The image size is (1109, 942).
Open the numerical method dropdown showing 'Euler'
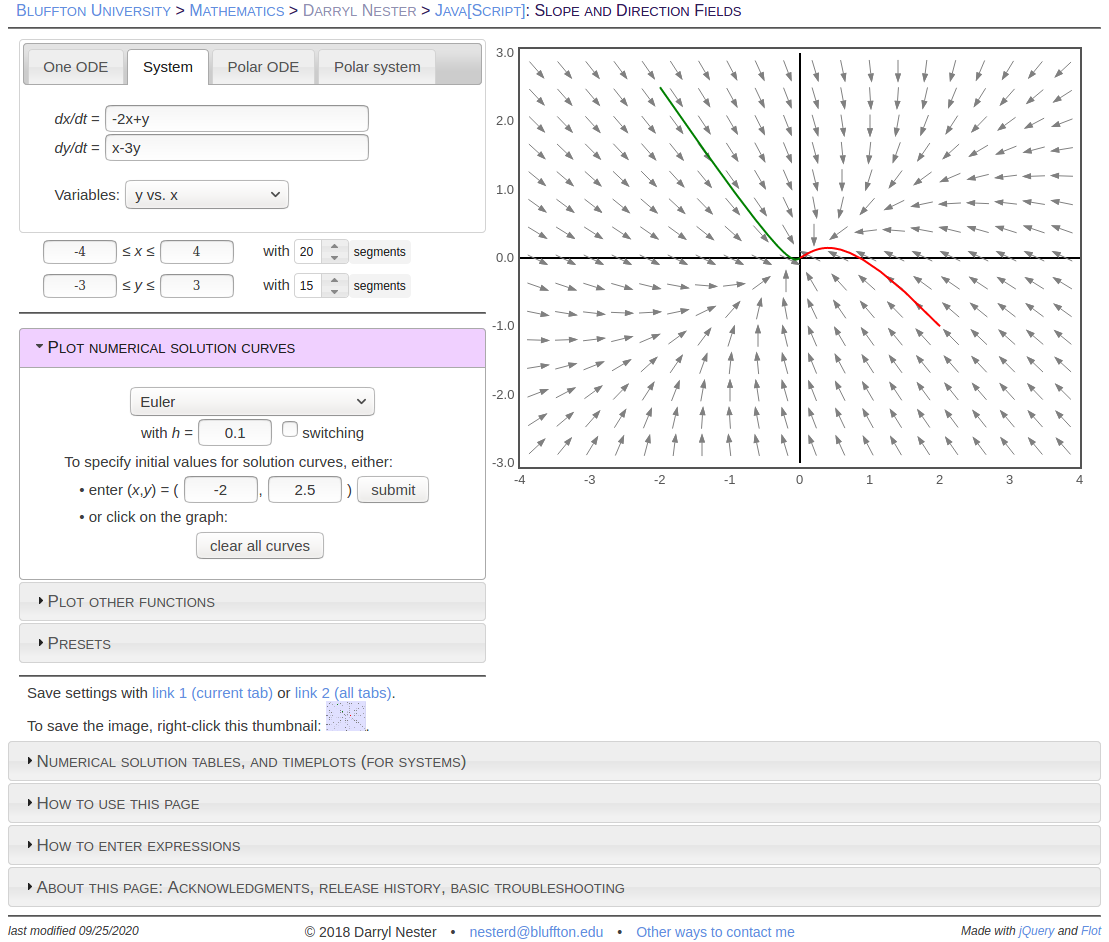[x=251, y=401]
